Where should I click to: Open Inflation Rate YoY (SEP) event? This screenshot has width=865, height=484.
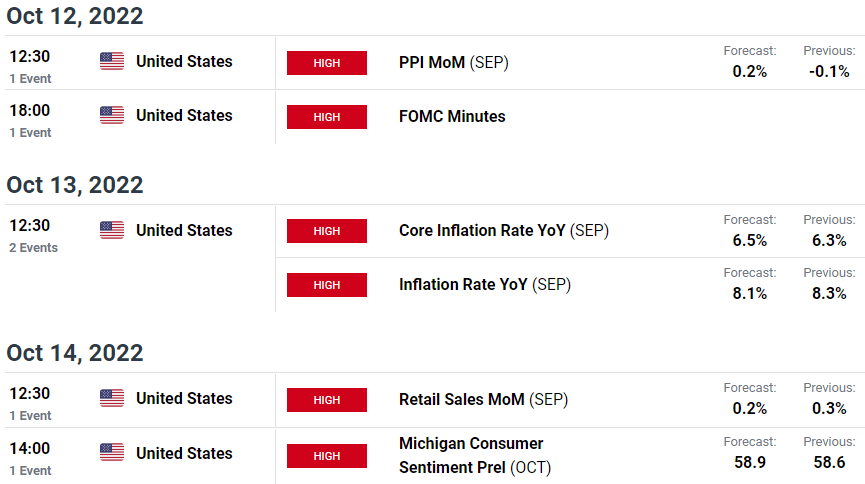[485, 284]
